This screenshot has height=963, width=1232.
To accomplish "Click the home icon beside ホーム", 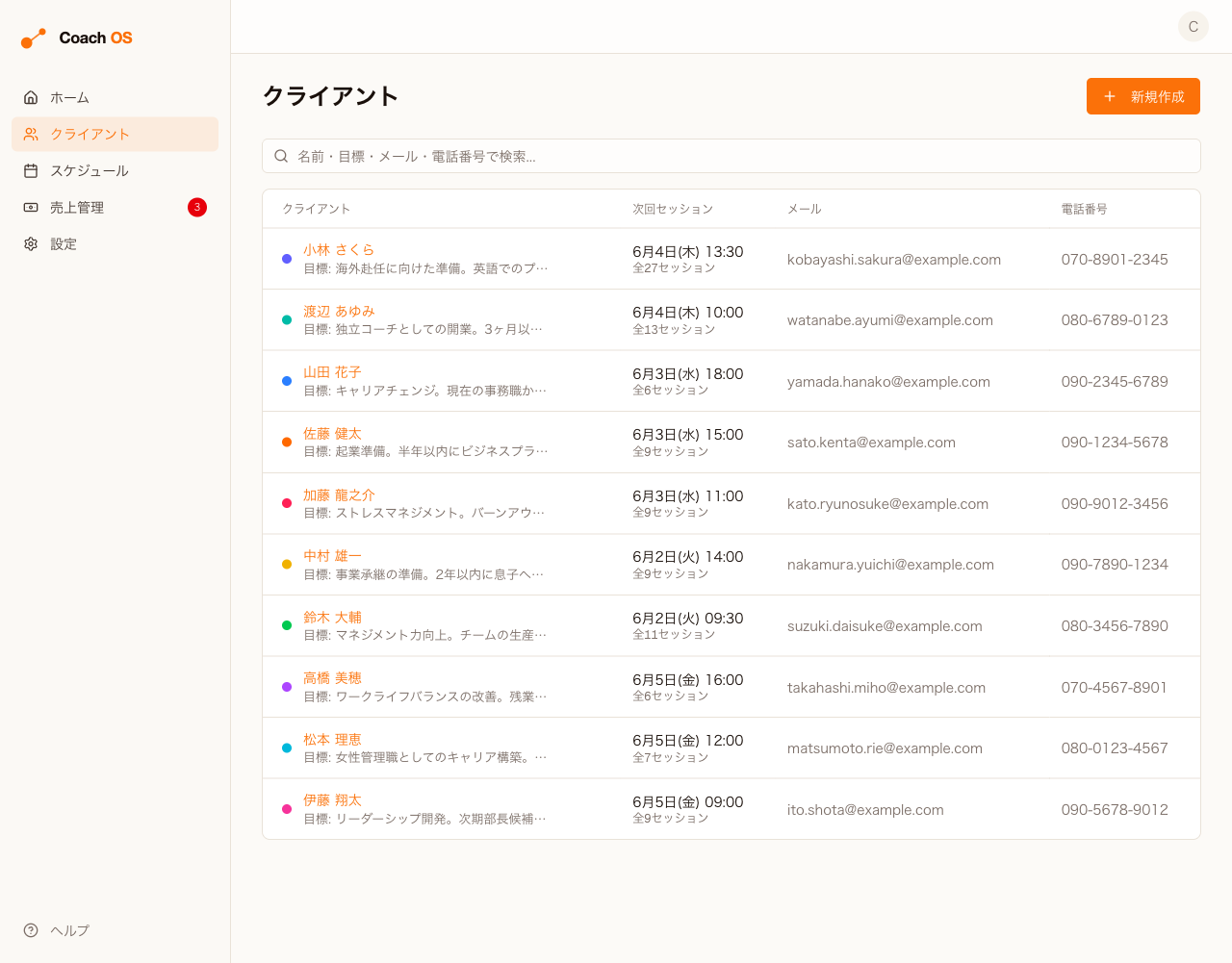I will coord(31,97).
